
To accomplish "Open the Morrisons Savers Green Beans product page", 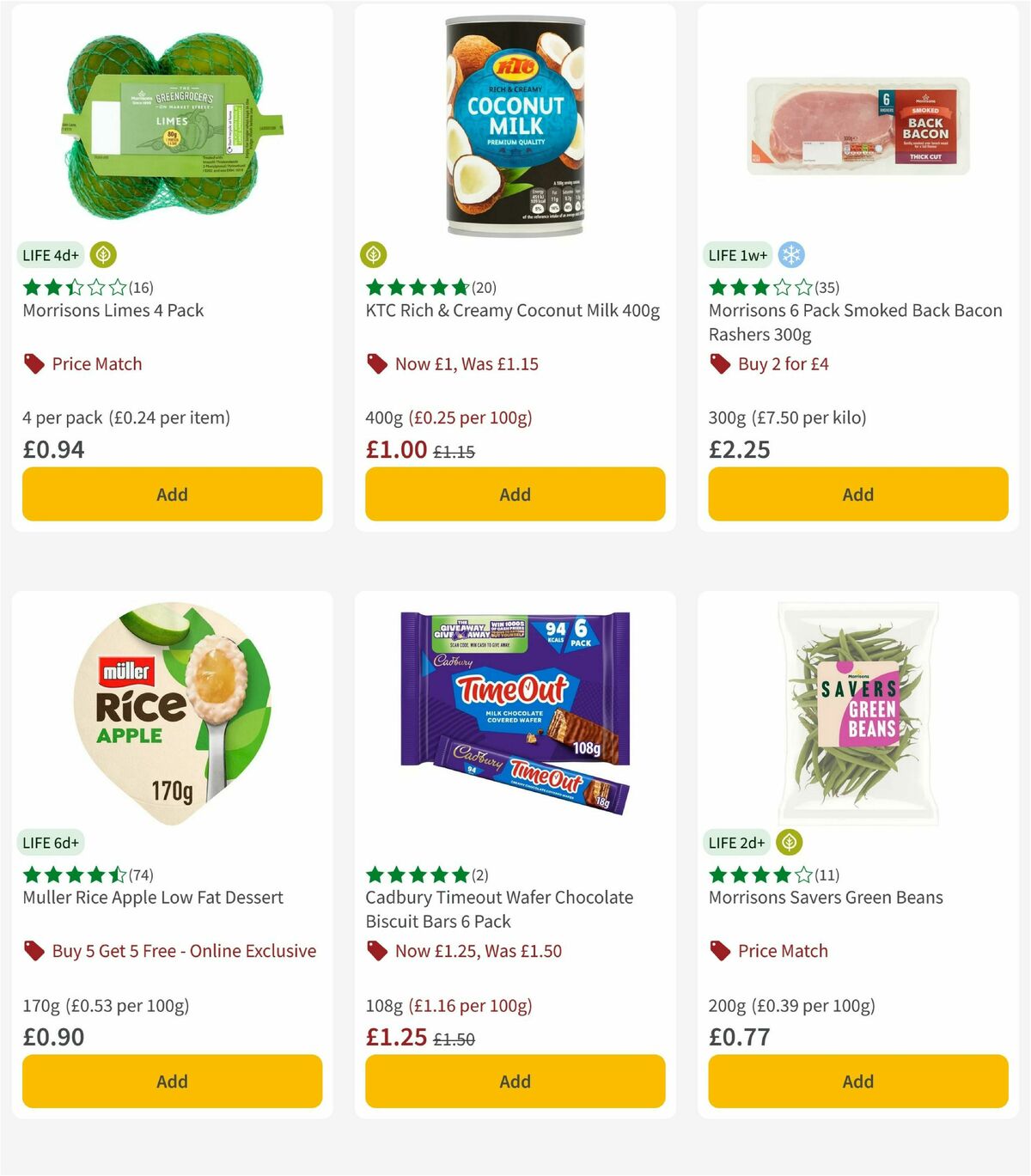I will [x=826, y=897].
